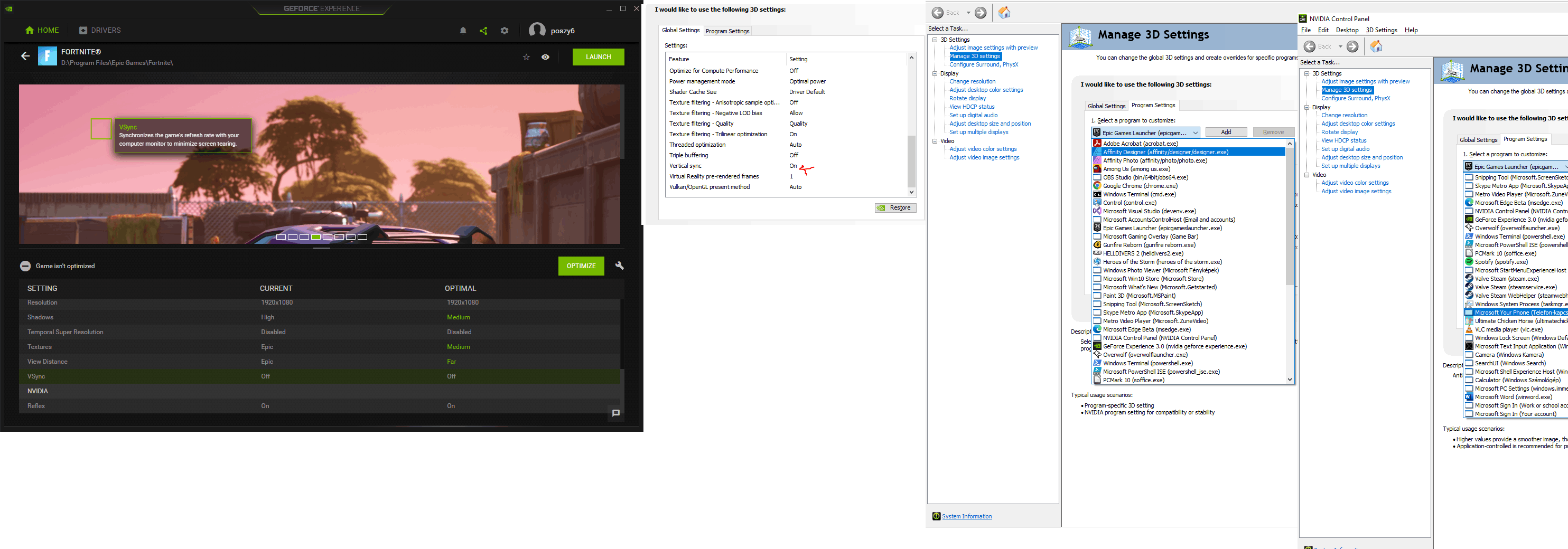Click the Home icon in the middle Control Panel toolbar
Viewport: 1568px width, 549px height.
[x=1004, y=13]
